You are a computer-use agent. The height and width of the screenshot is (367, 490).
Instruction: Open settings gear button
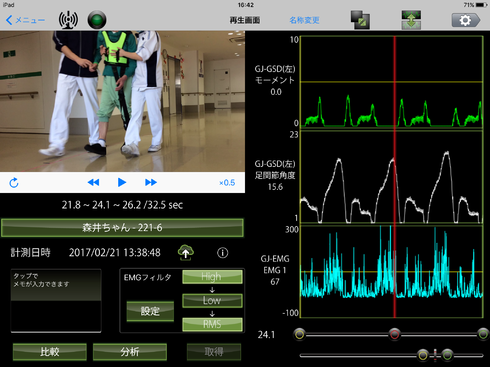click(466, 20)
